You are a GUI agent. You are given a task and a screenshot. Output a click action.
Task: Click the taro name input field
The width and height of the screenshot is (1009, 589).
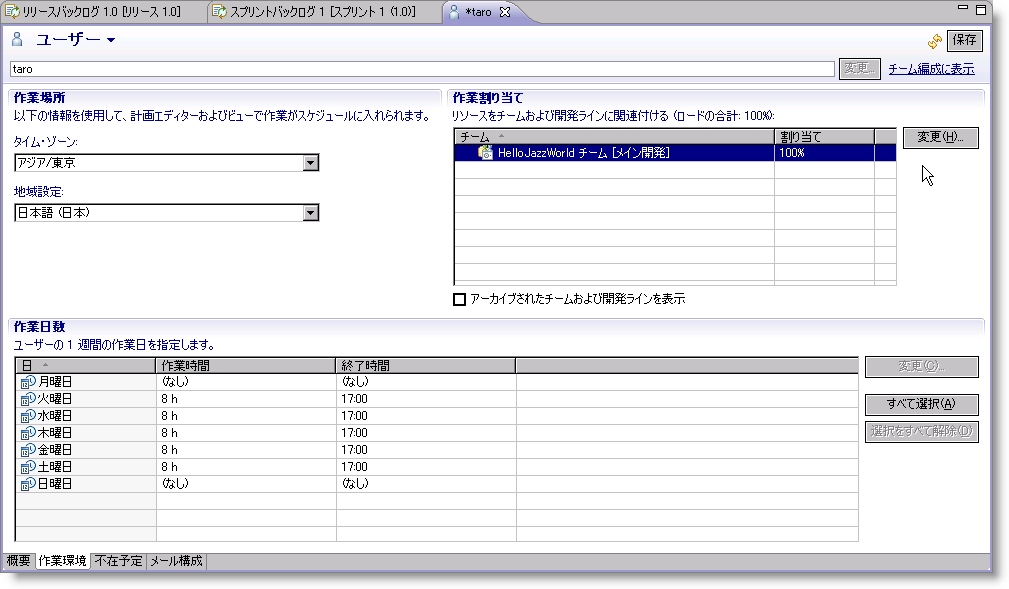(x=422, y=69)
